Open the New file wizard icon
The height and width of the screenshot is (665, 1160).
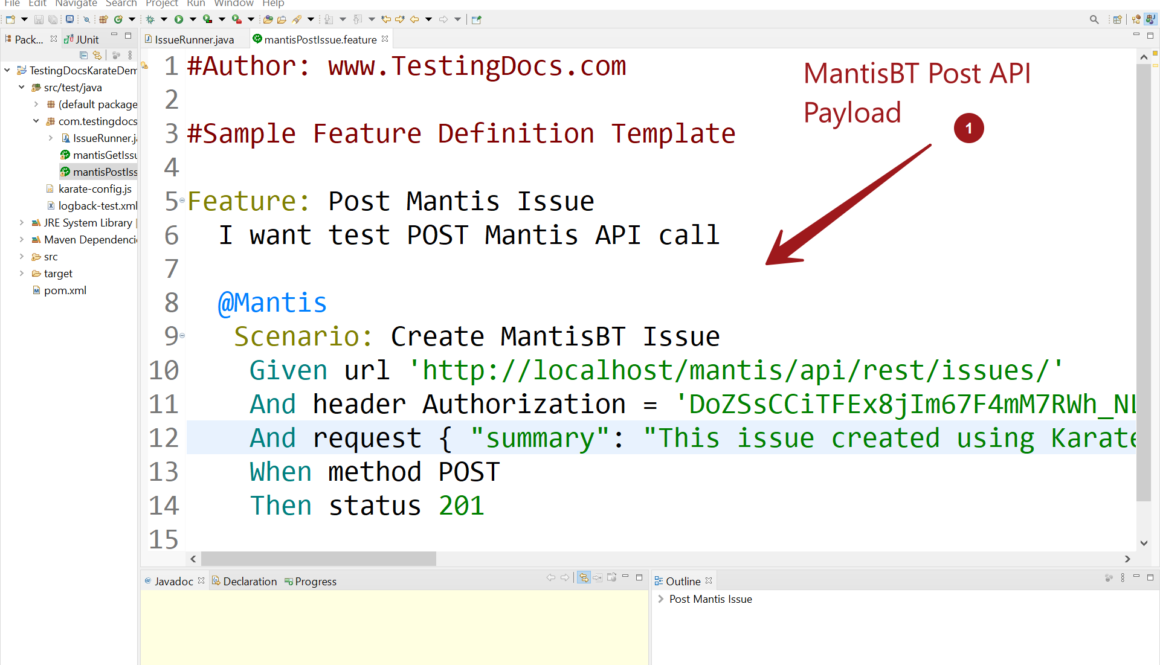[x=10, y=19]
